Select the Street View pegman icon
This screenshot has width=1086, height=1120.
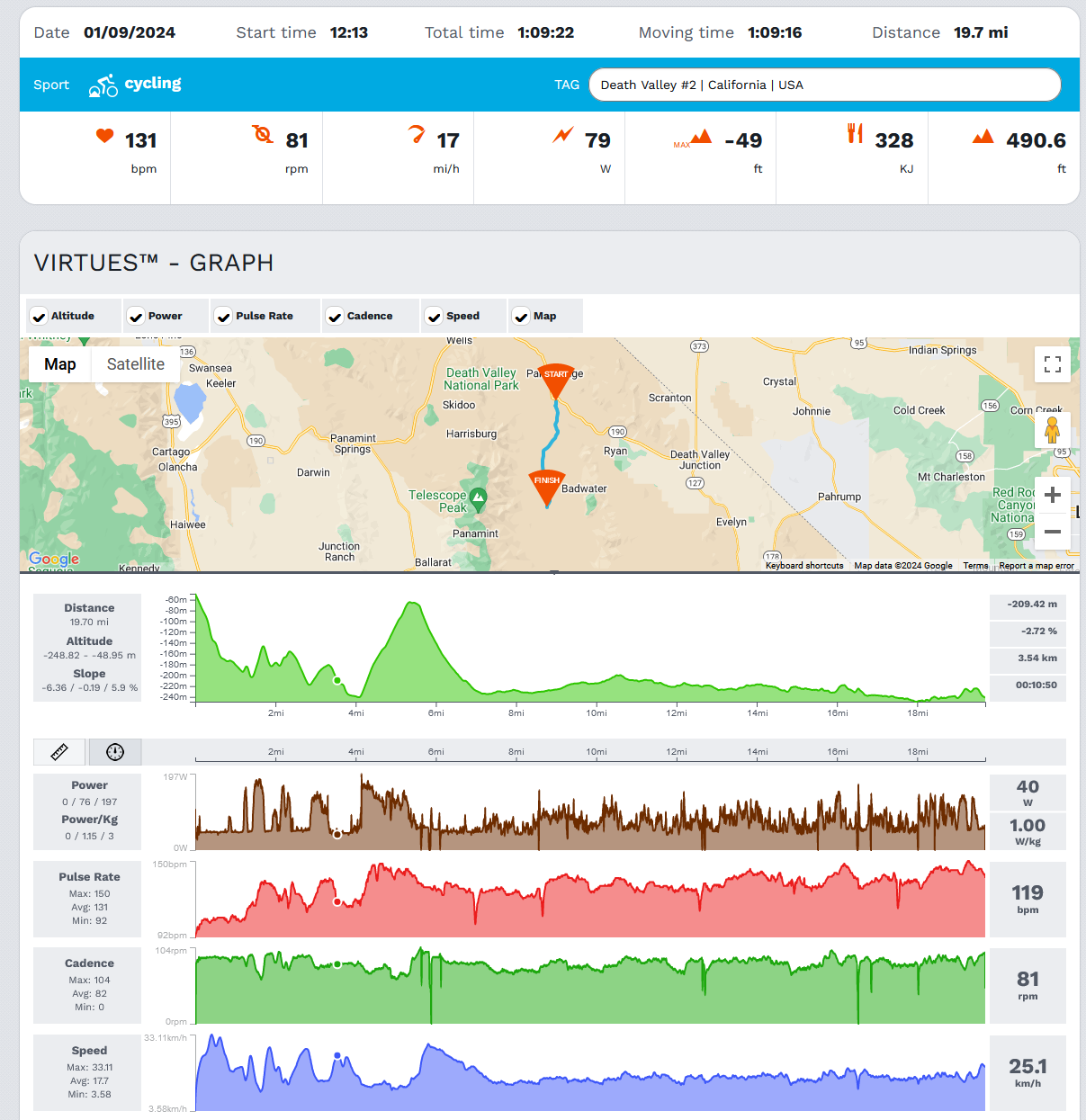[x=1052, y=430]
